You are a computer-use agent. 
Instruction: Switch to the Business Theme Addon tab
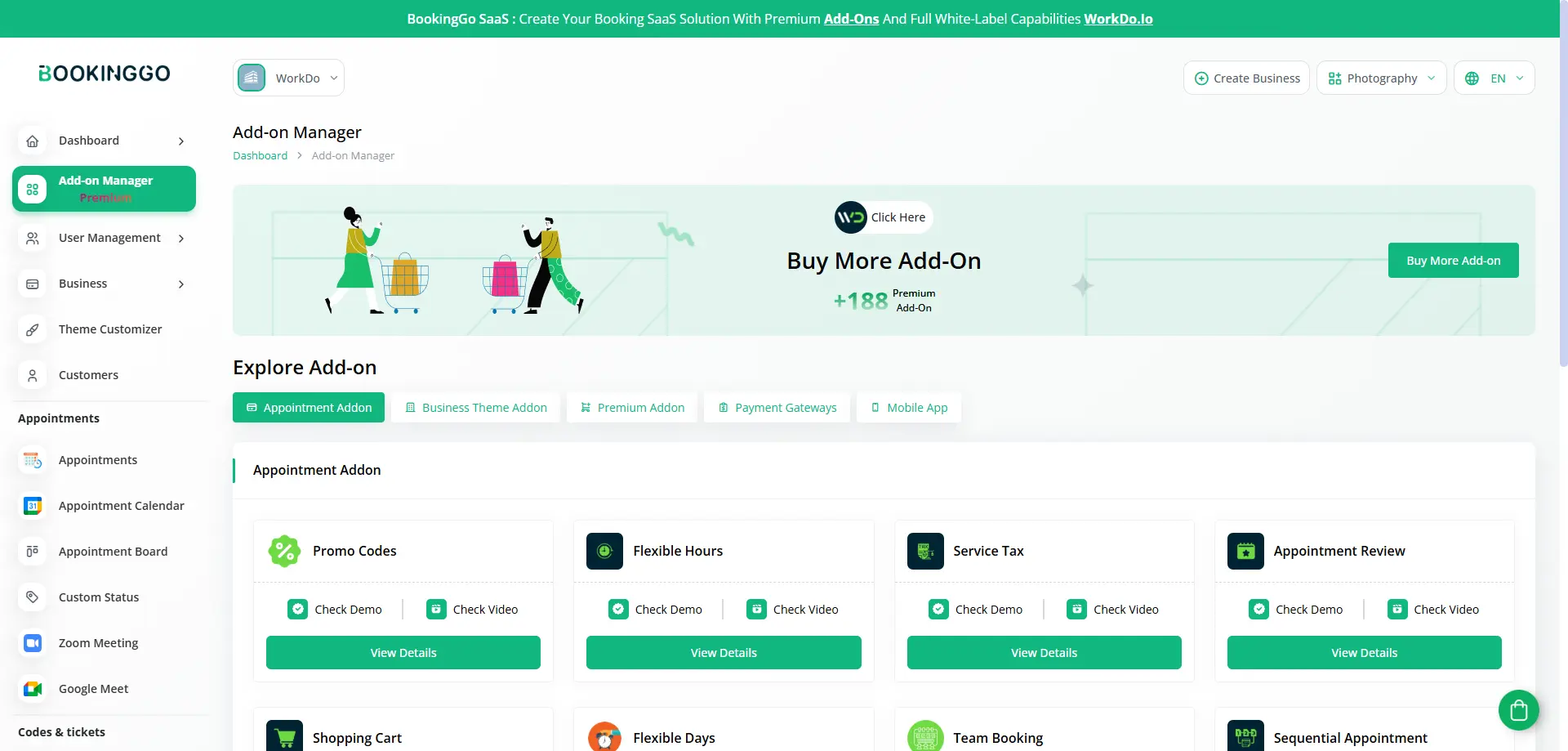pyautogui.click(x=476, y=408)
